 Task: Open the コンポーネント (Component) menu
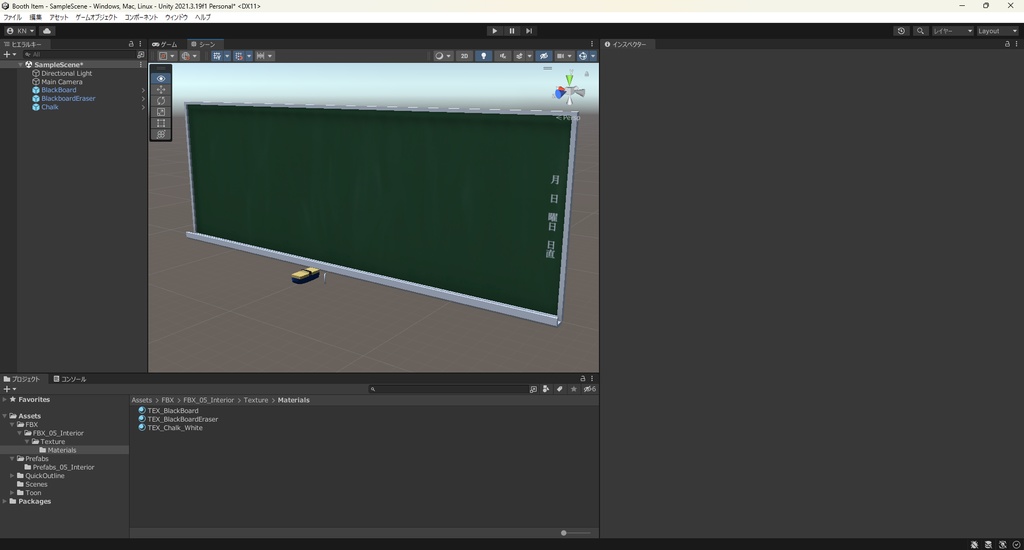click(x=141, y=17)
